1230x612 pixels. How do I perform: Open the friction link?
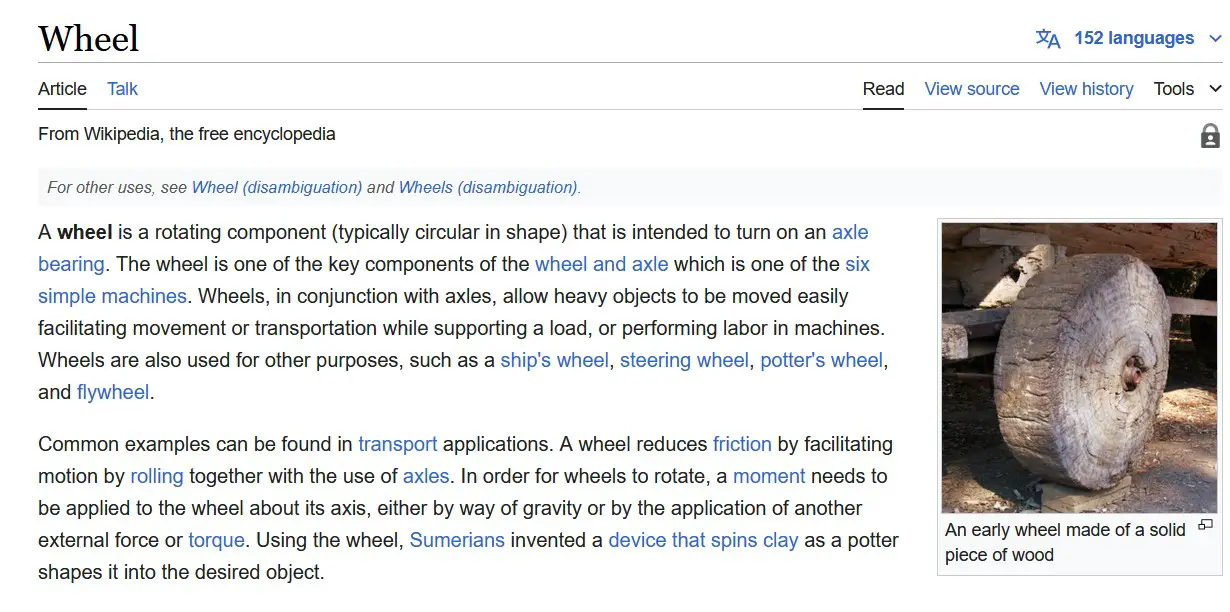click(742, 444)
